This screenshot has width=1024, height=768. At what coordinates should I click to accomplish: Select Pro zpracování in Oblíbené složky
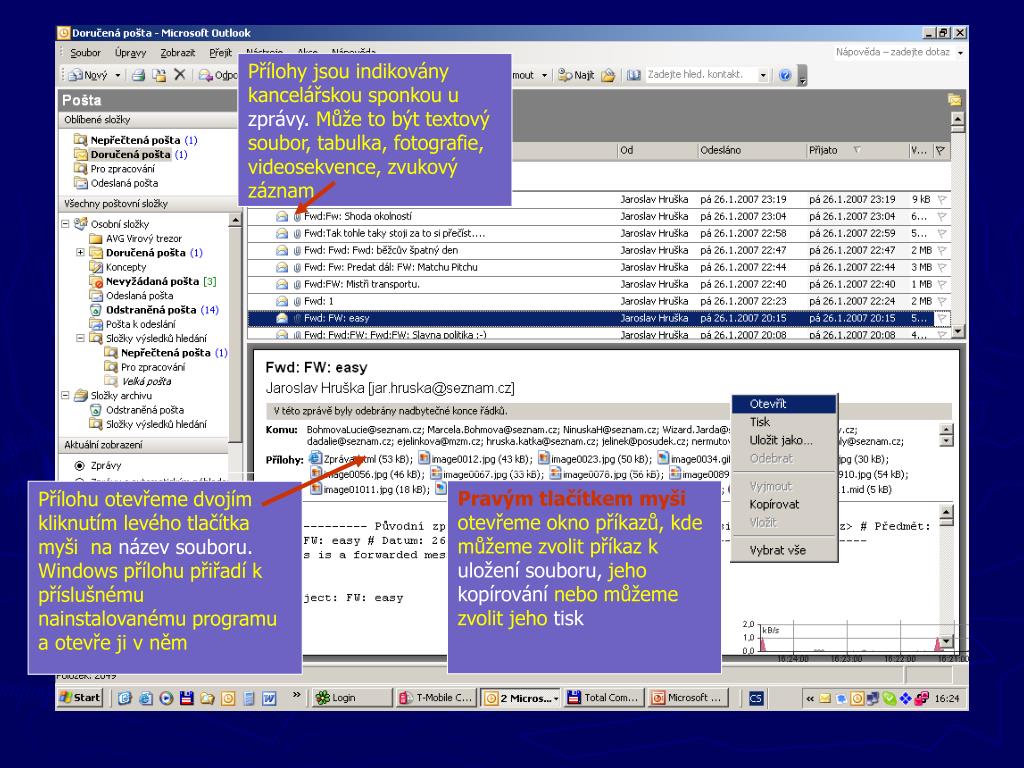tap(114, 168)
